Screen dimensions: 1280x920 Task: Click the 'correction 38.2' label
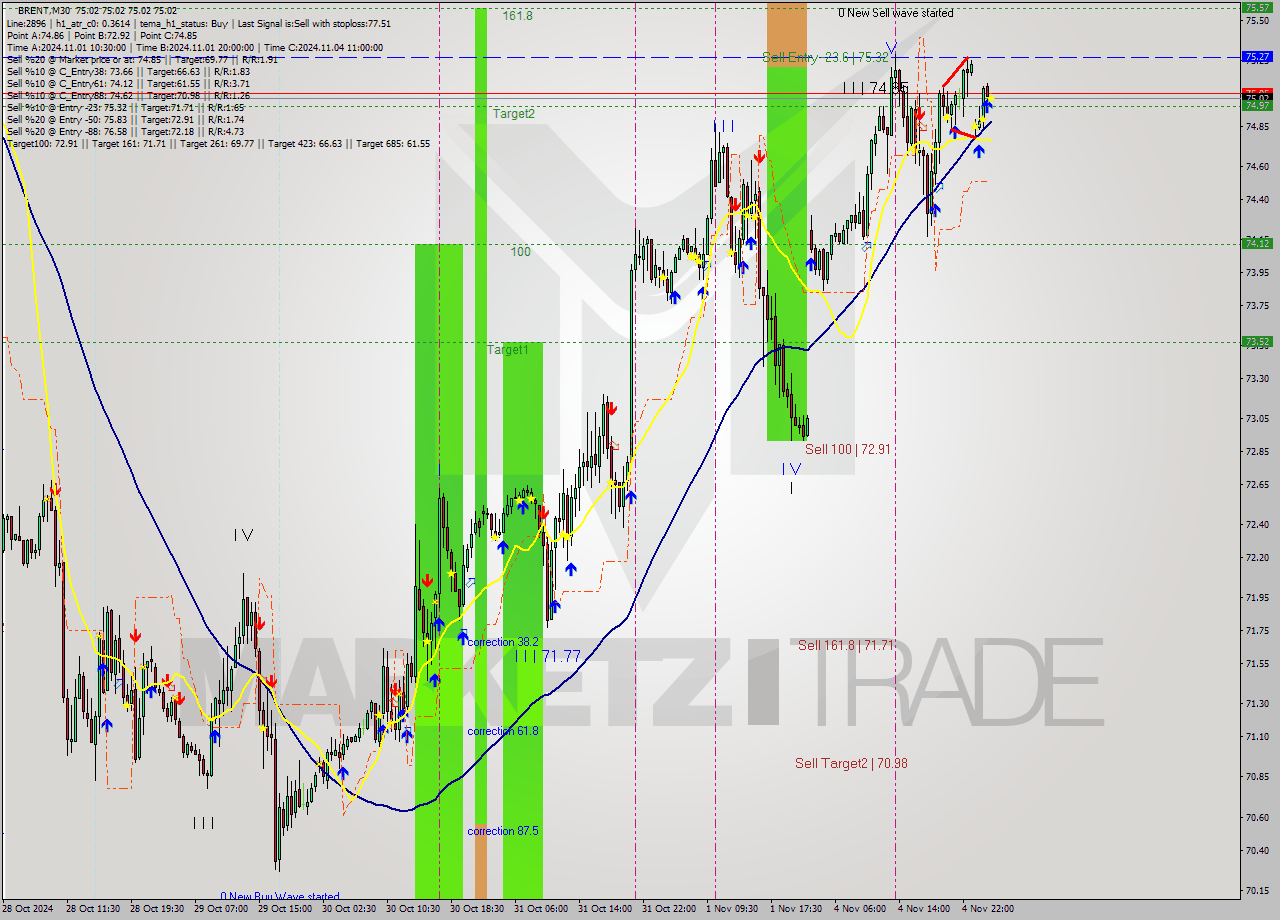503,642
